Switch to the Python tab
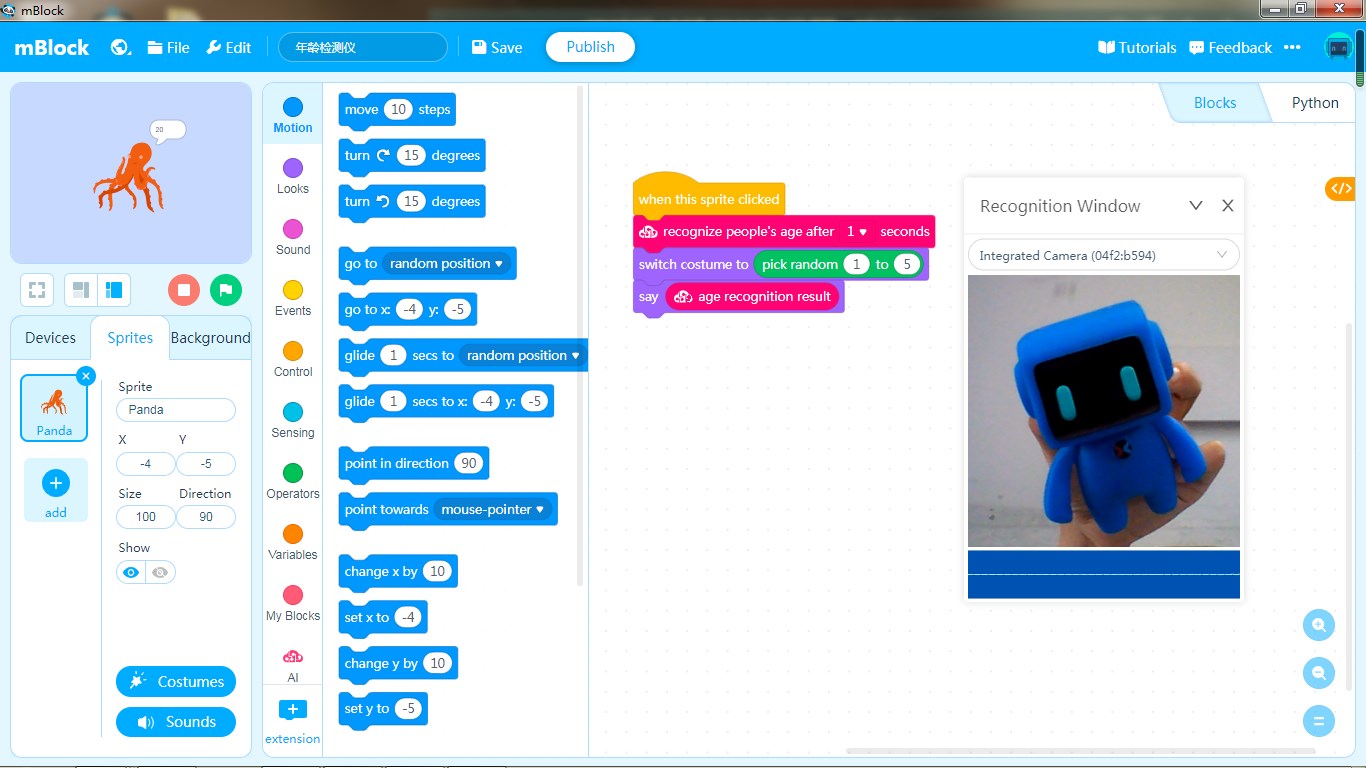This screenshot has width=1366, height=768. pos(1313,102)
